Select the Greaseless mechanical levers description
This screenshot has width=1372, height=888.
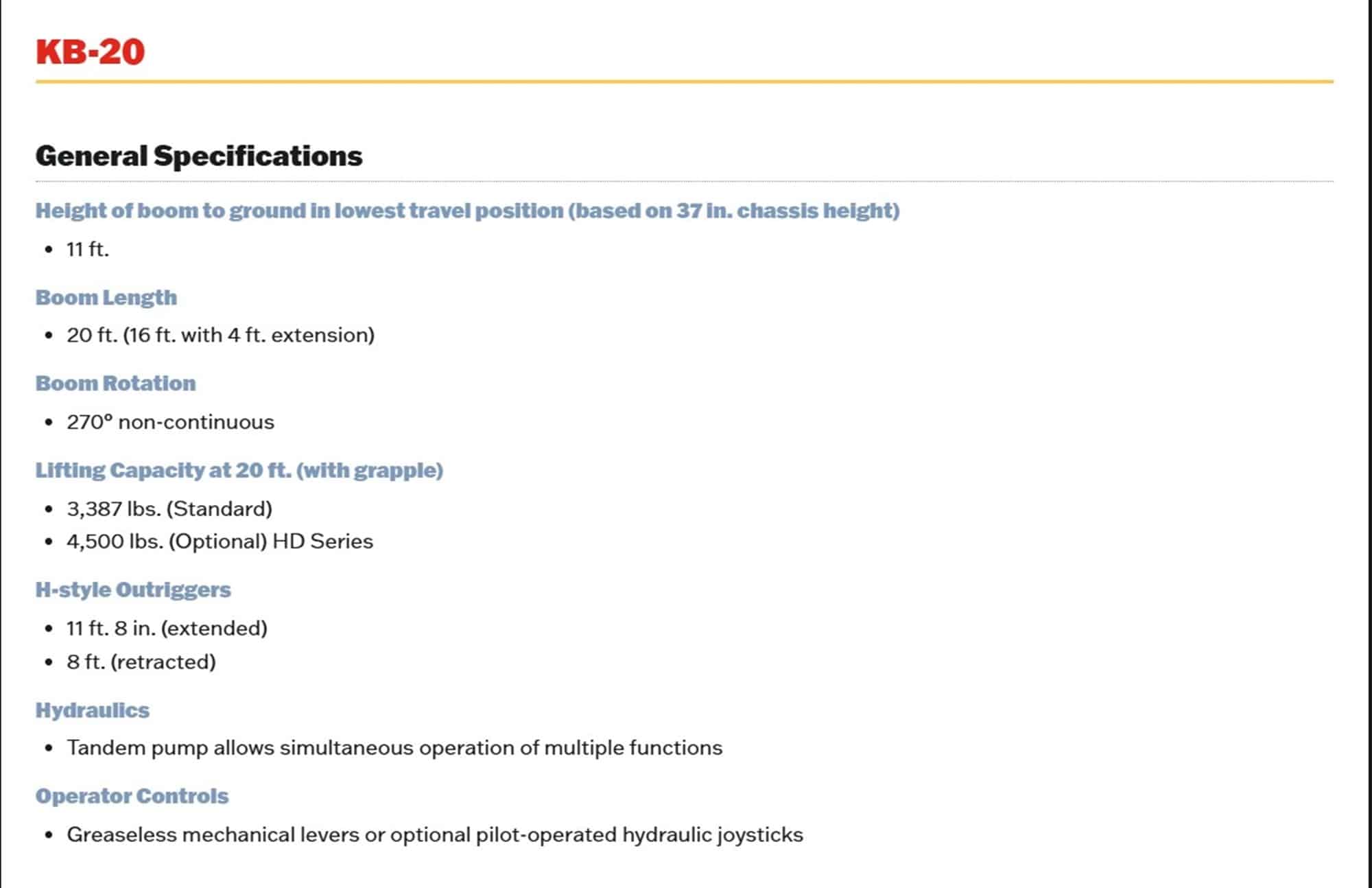[x=435, y=834]
